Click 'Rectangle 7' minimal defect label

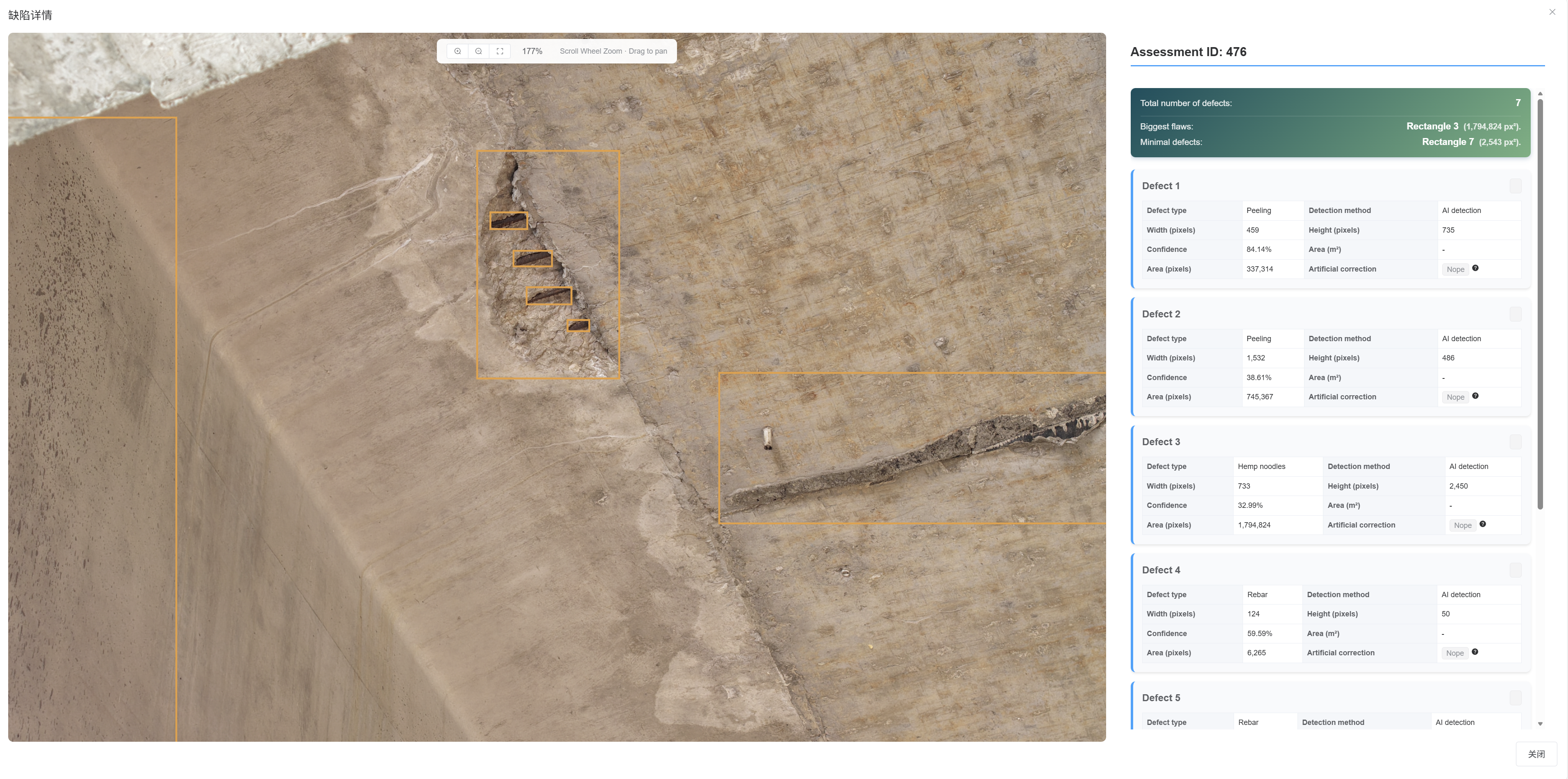pyautogui.click(x=1448, y=142)
